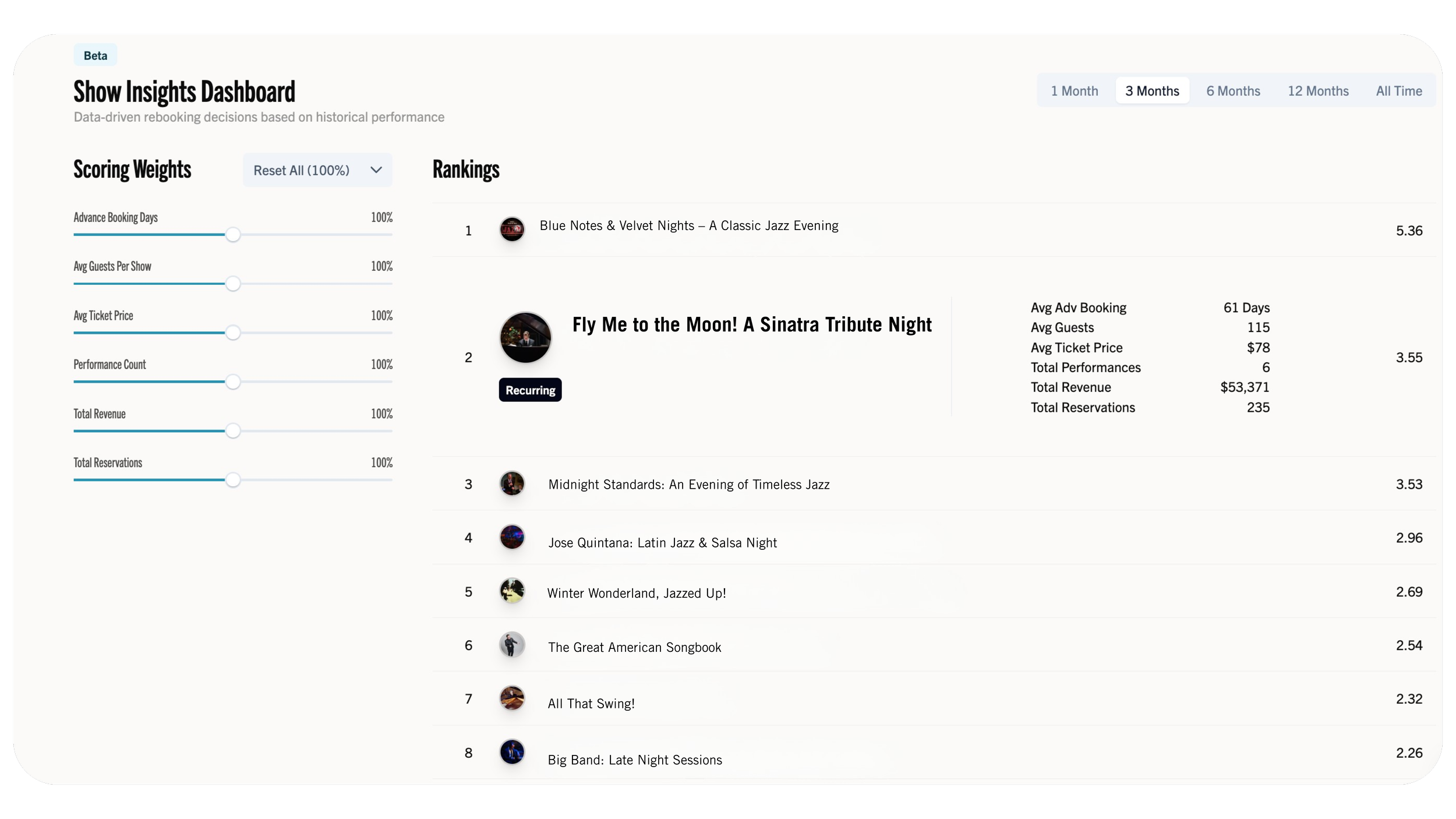Click Winter Wonderland show avatar icon

click(x=512, y=591)
